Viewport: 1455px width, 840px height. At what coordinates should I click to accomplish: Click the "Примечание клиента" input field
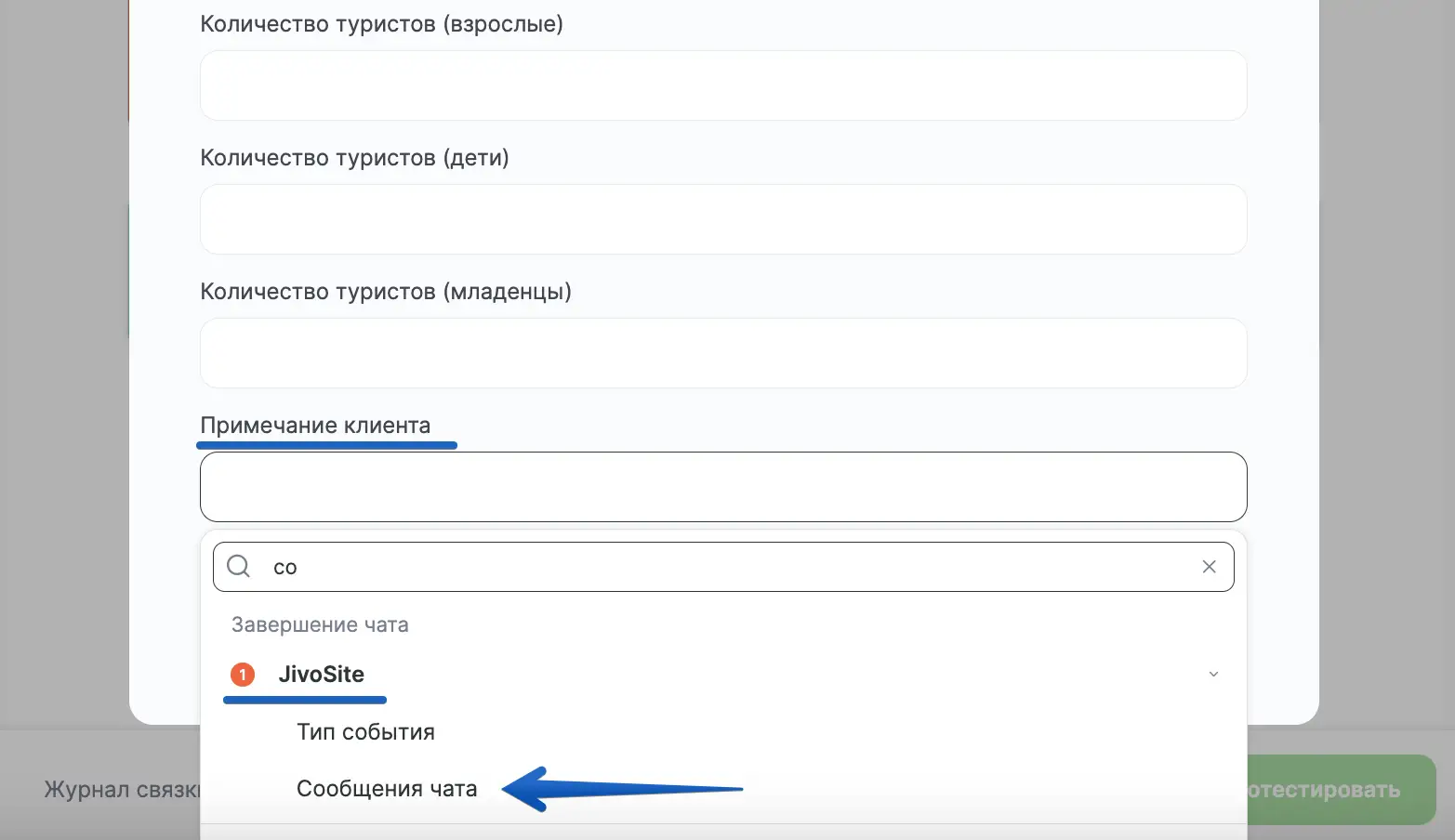(723, 487)
